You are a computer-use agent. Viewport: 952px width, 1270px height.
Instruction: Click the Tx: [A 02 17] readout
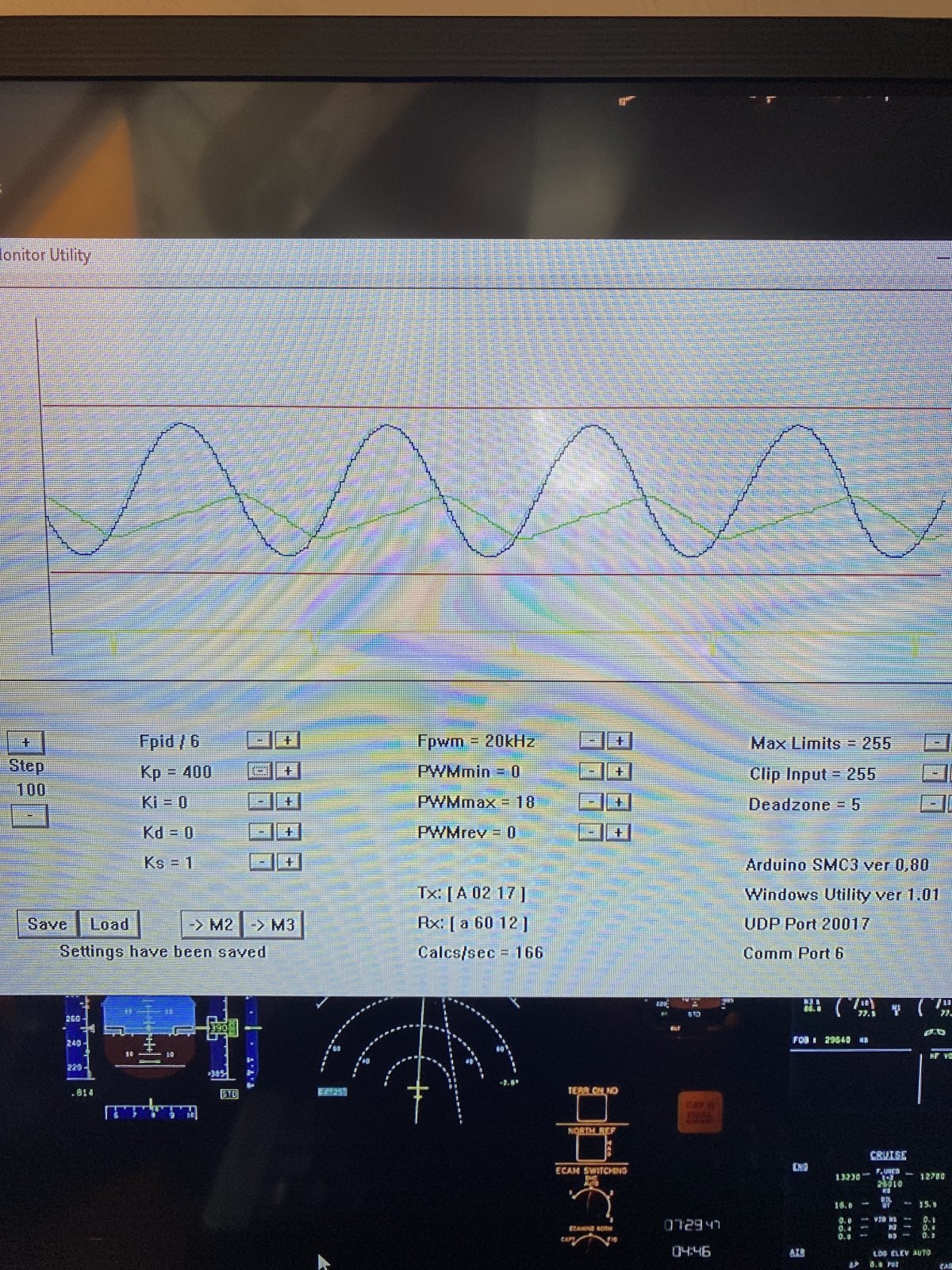(471, 893)
